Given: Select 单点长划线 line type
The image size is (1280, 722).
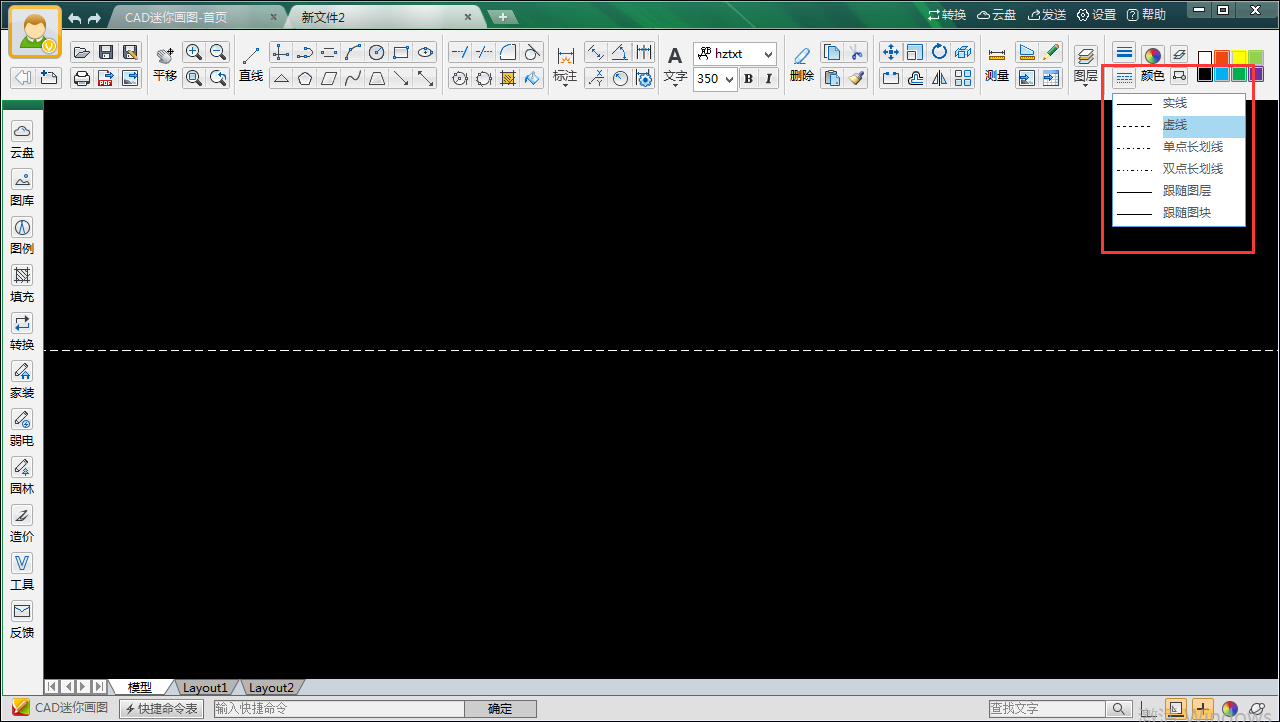Looking at the screenshot, I should [x=1179, y=148].
